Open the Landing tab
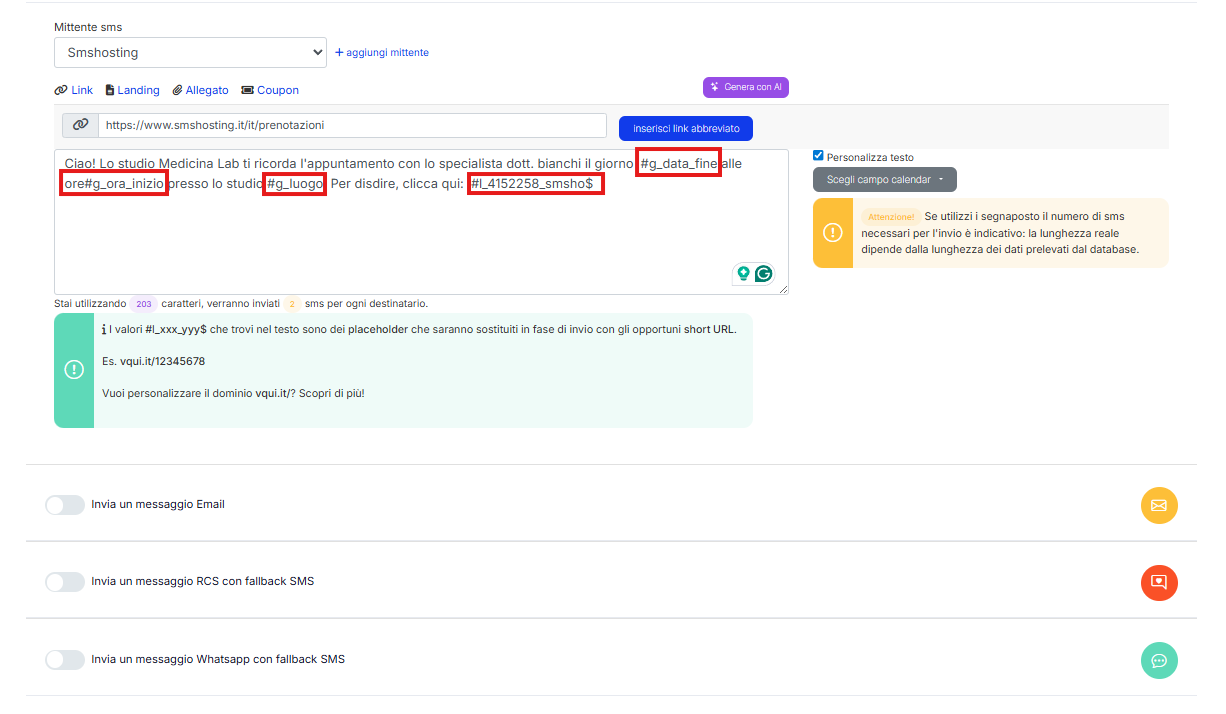Viewport: 1226px width, 714px height. click(132, 90)
